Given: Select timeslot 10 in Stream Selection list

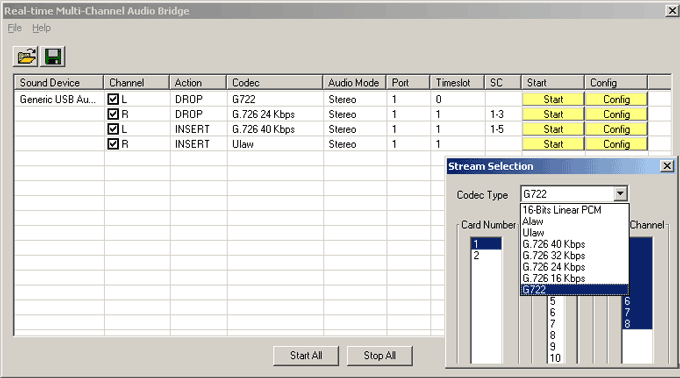Looking at the screenshot, I should [556, 358].
